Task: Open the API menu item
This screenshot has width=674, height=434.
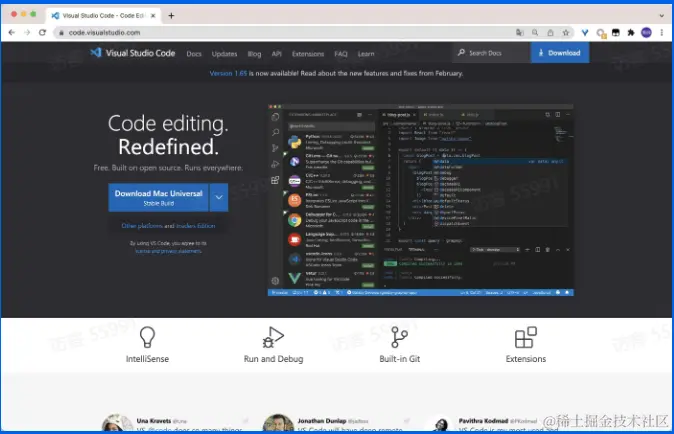Action: tap(276, 54)
